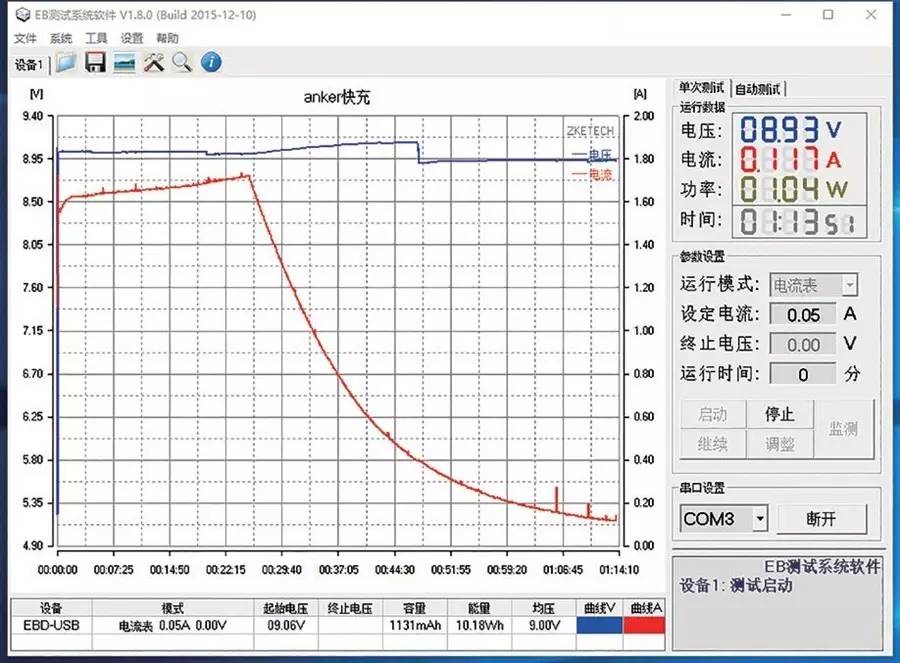Viewport: 900px width, 663px height.
Task: Open the 帮助 menu
Action: [166, 38]
